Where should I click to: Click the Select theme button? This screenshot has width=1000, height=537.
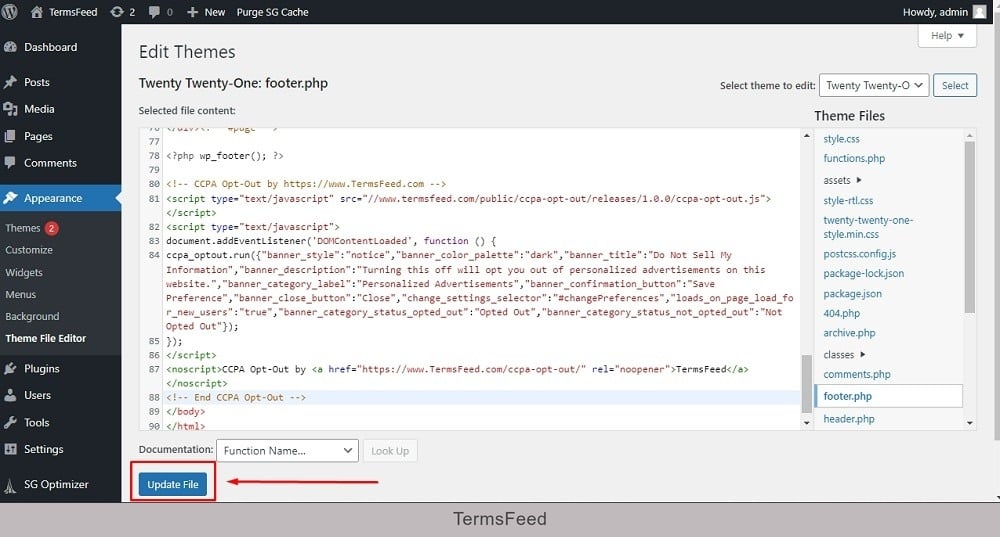pyautogui.click(x=955, y=85)
